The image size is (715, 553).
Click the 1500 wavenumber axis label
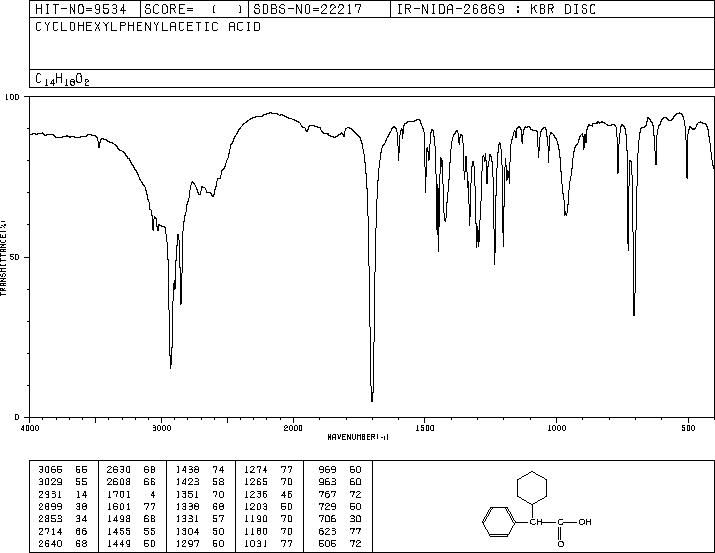click(425, 428)
